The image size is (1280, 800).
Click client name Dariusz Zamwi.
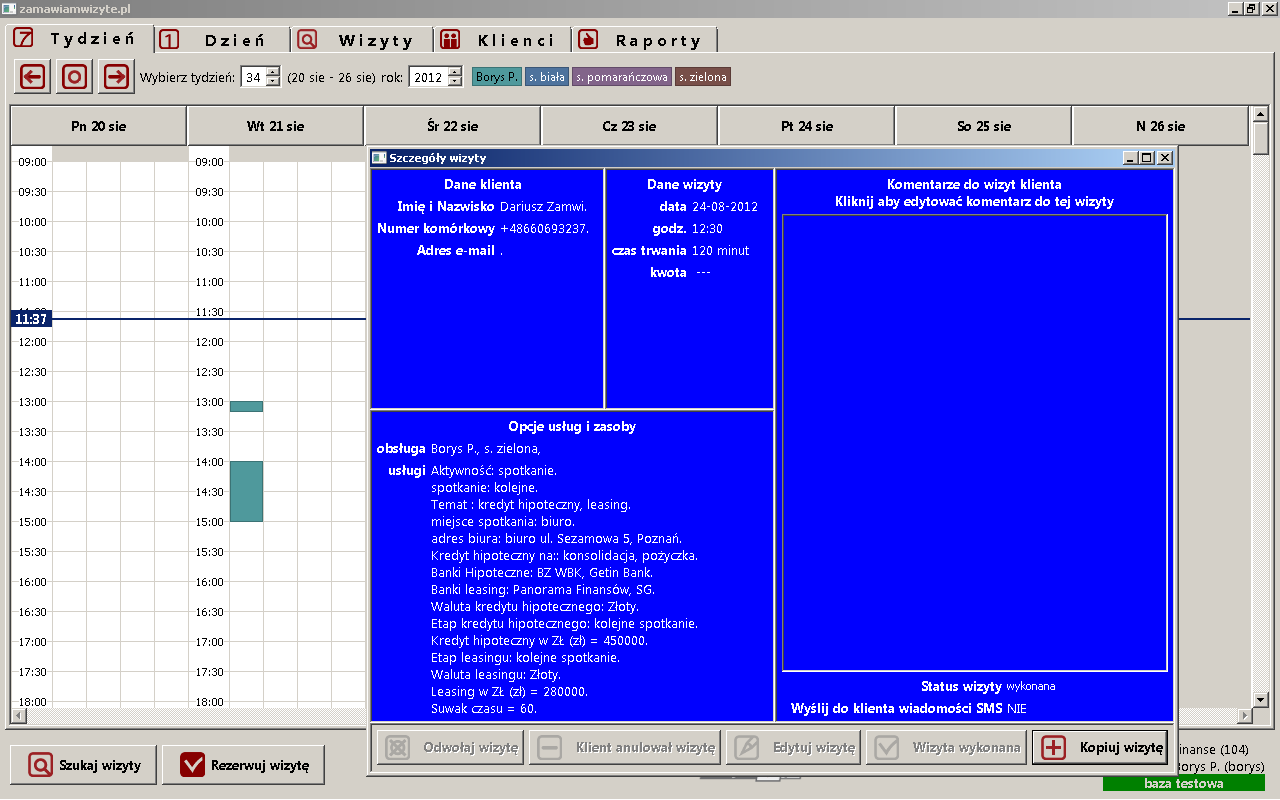point(543,207)
